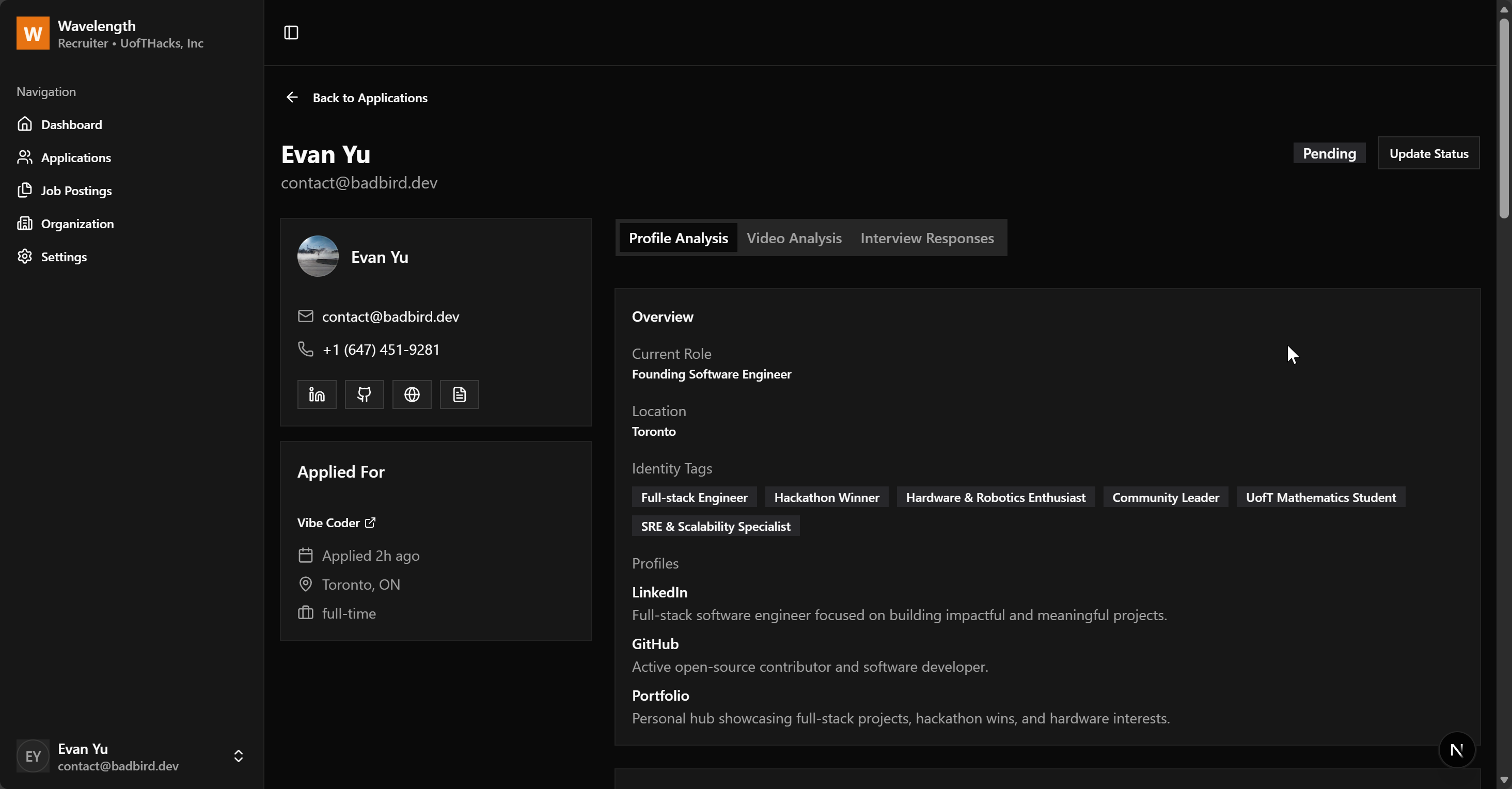
Task: Go to Dashboard in navigation
Action: point(71,124)
